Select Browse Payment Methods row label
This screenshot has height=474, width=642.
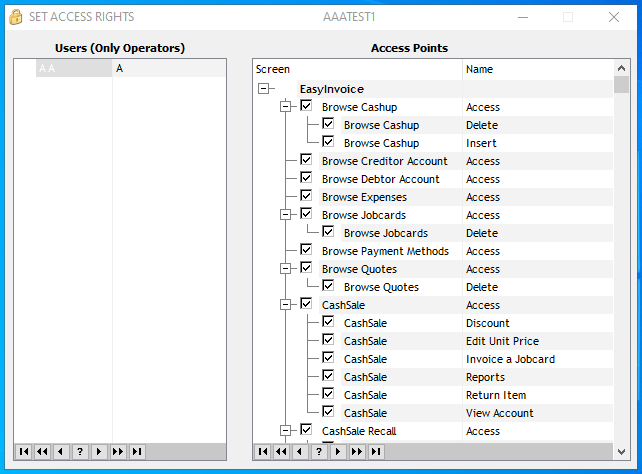click(385, 251)
